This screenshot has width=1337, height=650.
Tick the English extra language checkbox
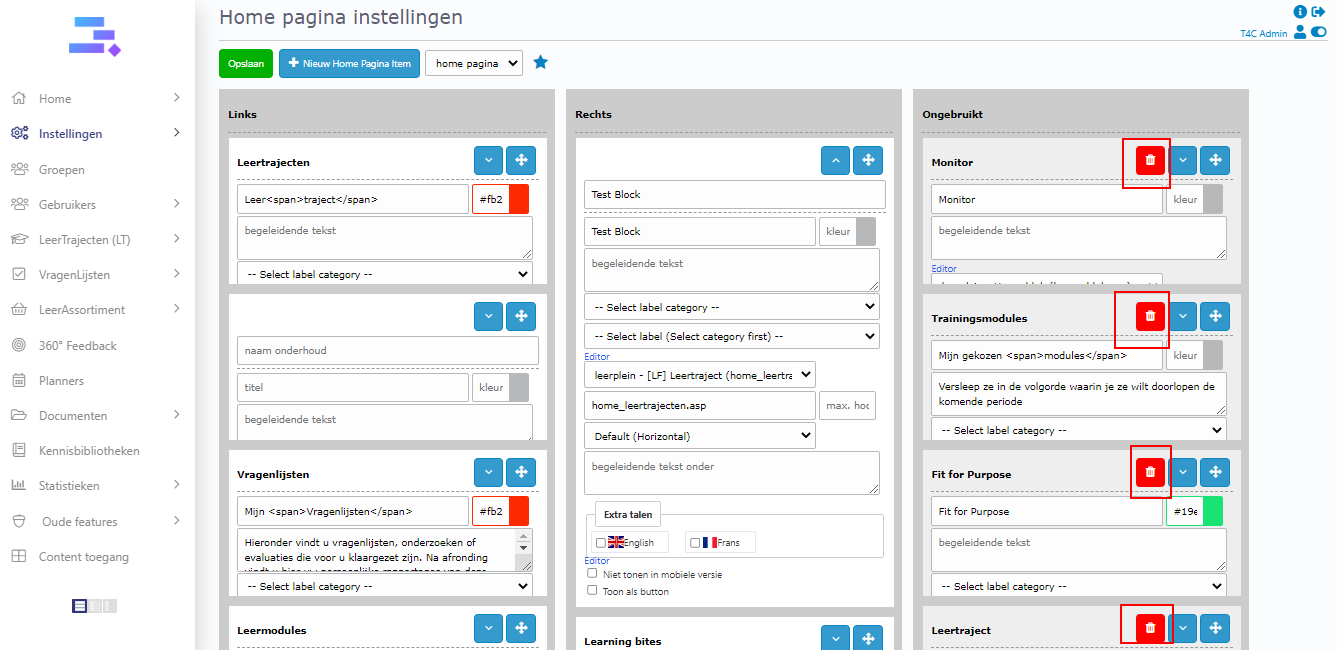[x=600, y=543]
